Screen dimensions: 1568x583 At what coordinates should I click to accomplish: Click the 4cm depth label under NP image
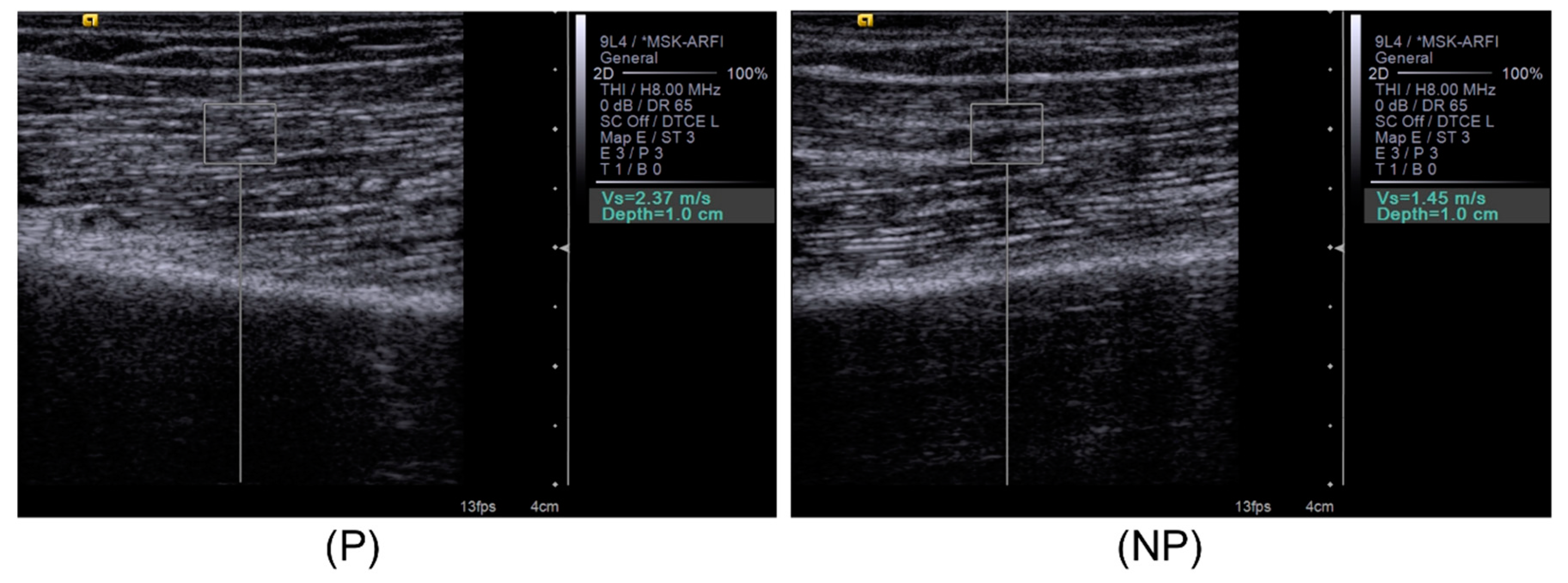[1319, 507]
